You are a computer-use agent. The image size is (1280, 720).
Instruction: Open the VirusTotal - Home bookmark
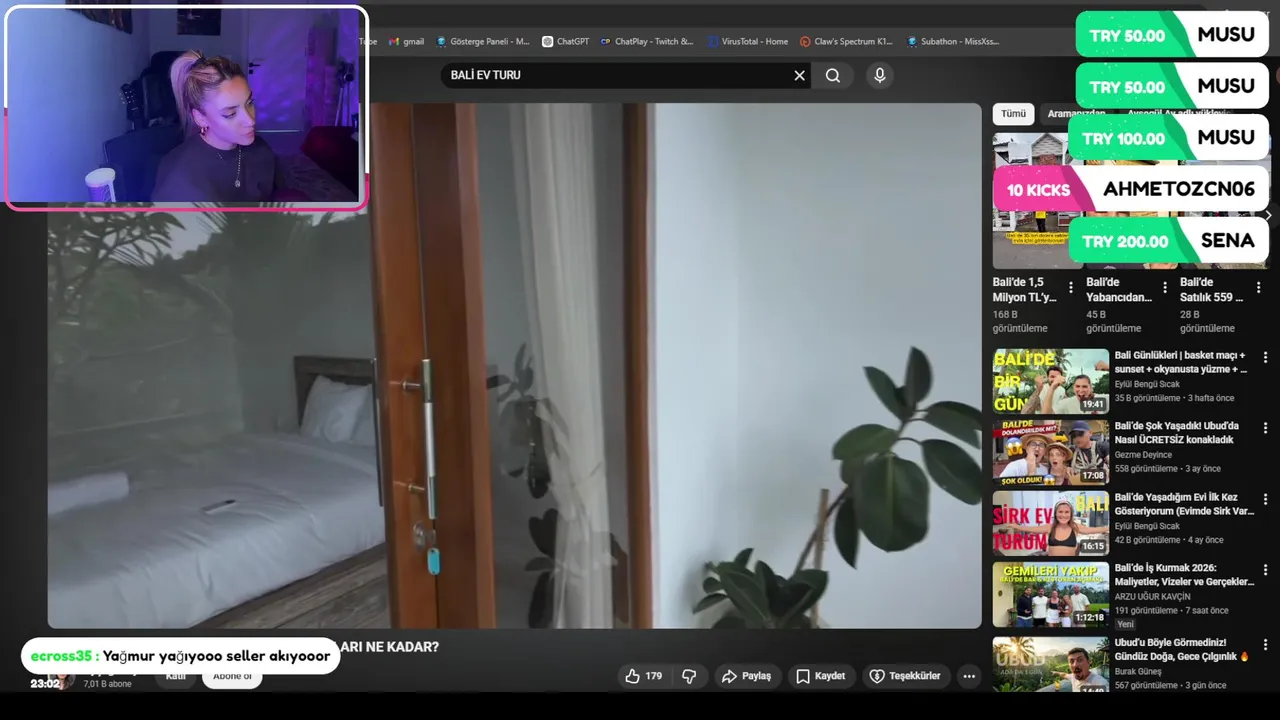[747, 42]
